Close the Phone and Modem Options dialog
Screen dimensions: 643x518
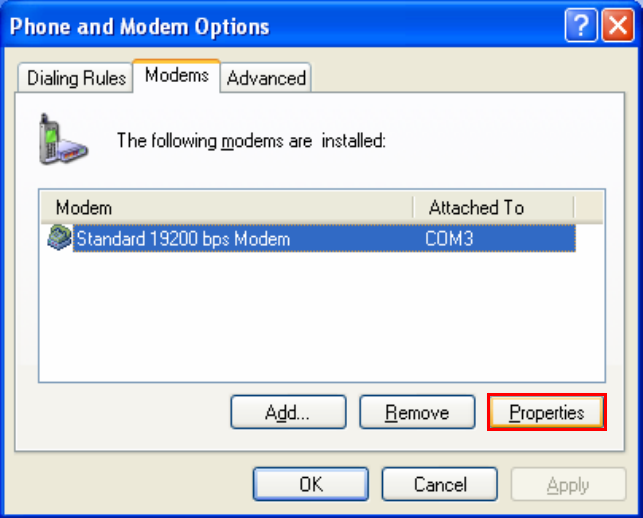[614, 26]
